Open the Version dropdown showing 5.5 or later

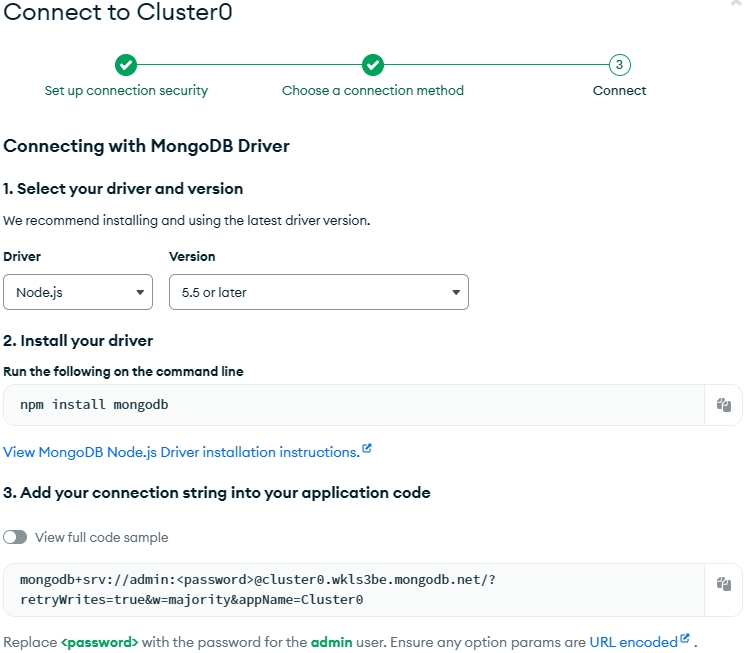(318, 292)
